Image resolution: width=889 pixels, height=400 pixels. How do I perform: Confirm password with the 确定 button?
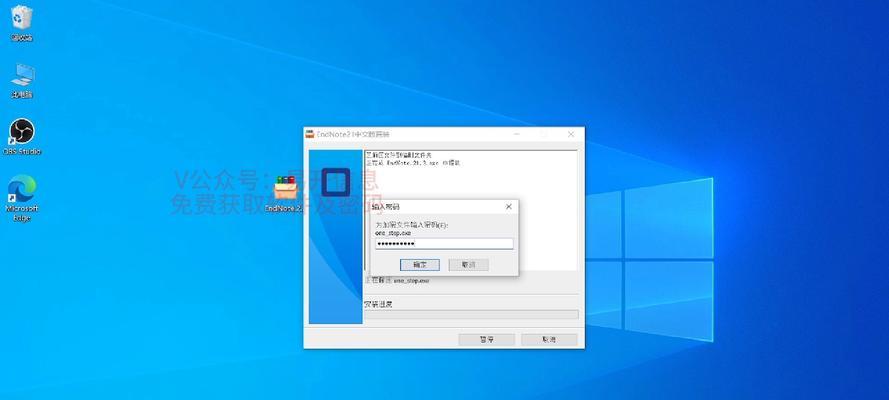pos(420,265)
